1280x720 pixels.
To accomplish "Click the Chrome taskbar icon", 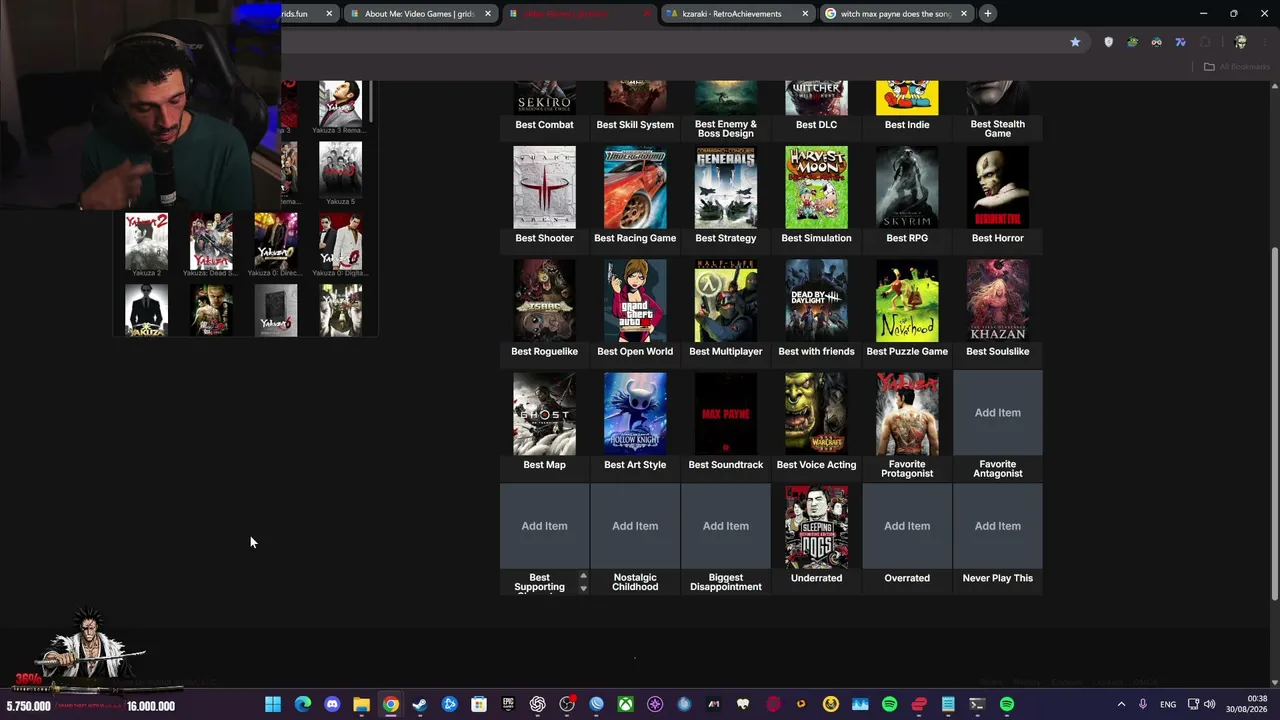I will coord(390,705).
